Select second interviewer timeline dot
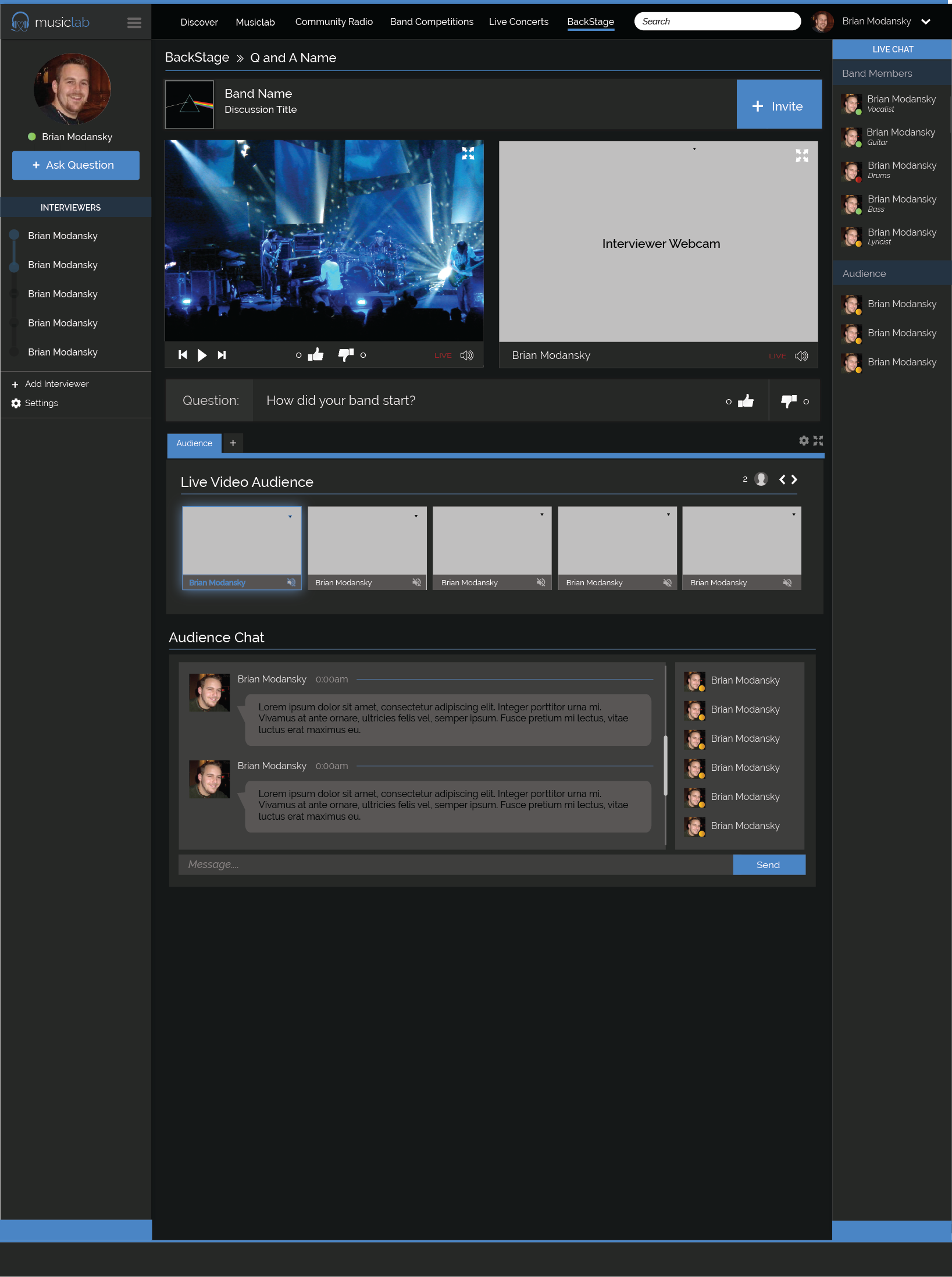The height and width of the screenshot is (1277, 952). click(x=15, y=266)
